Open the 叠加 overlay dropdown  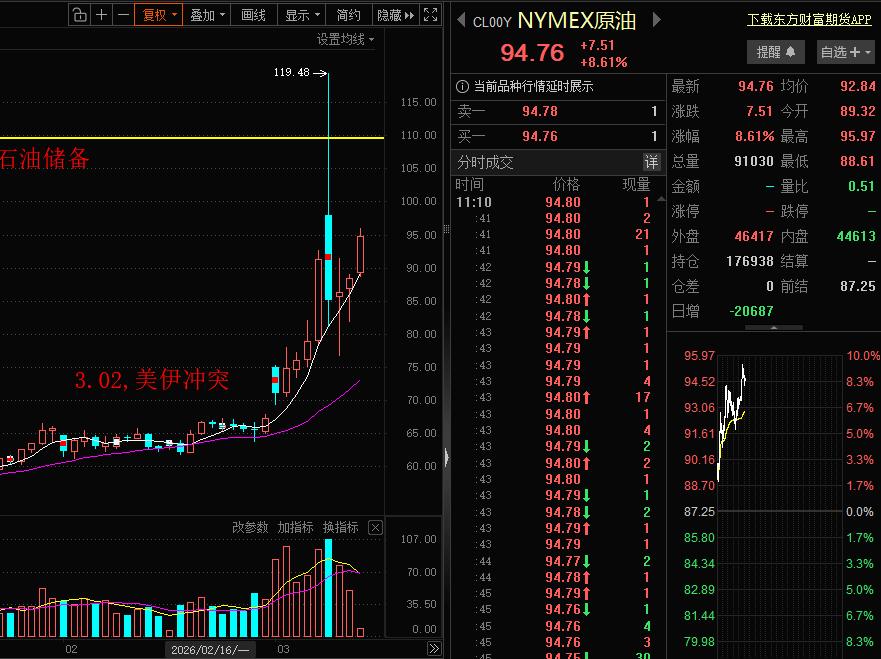(207, 15)
